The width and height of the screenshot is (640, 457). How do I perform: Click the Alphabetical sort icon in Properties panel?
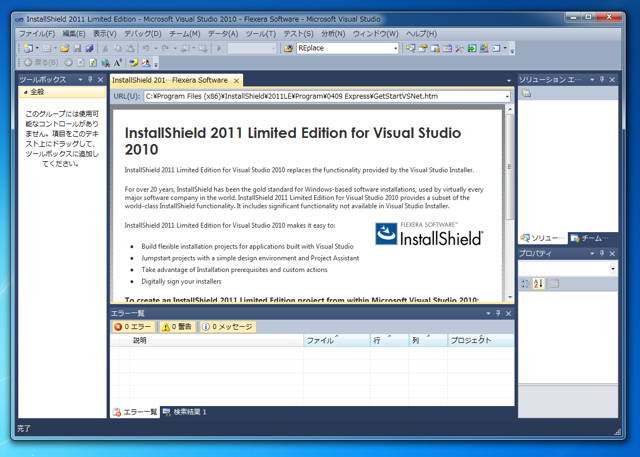click(538, 284)
